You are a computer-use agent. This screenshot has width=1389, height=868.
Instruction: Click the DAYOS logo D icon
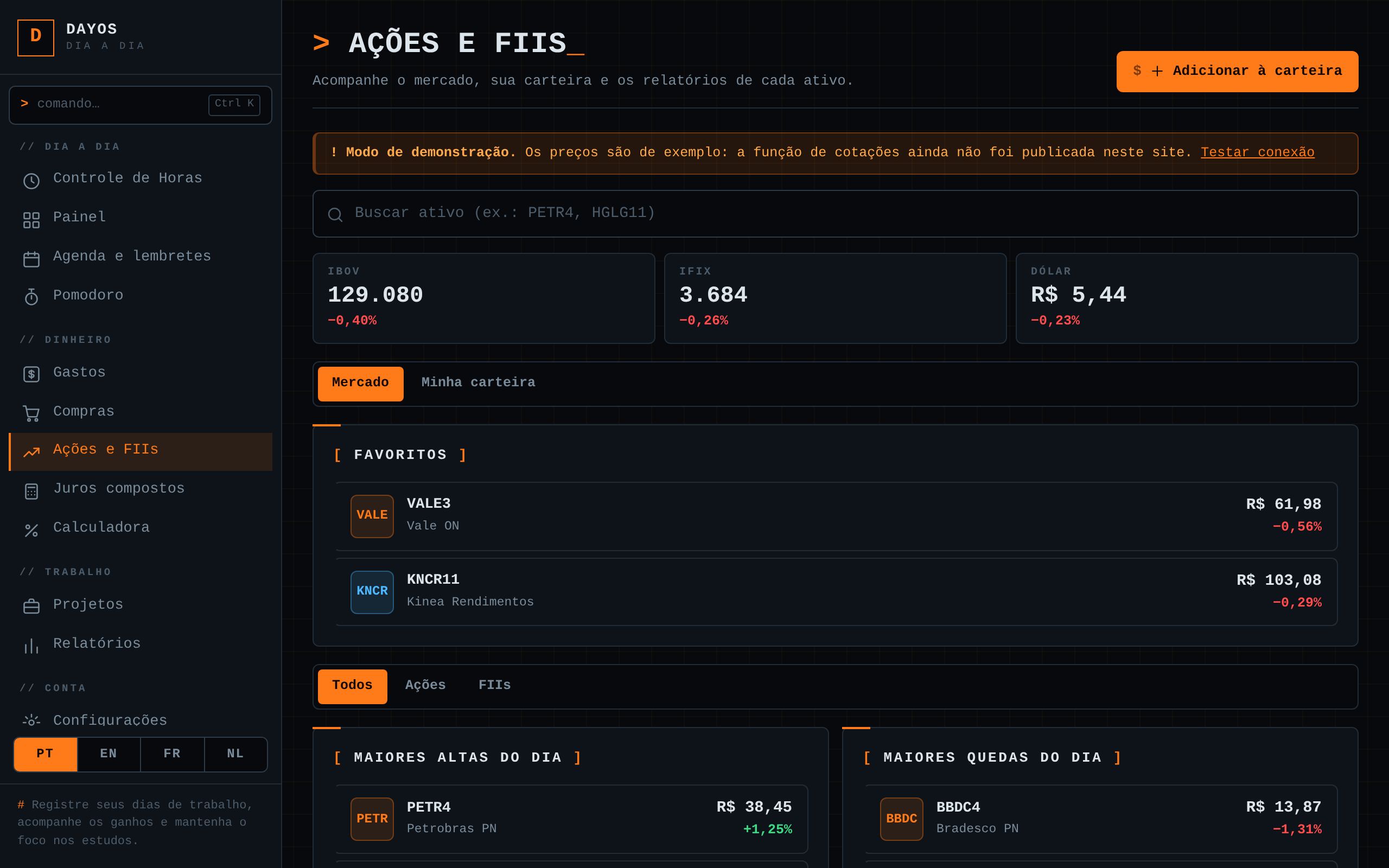[x=36, y=38]
